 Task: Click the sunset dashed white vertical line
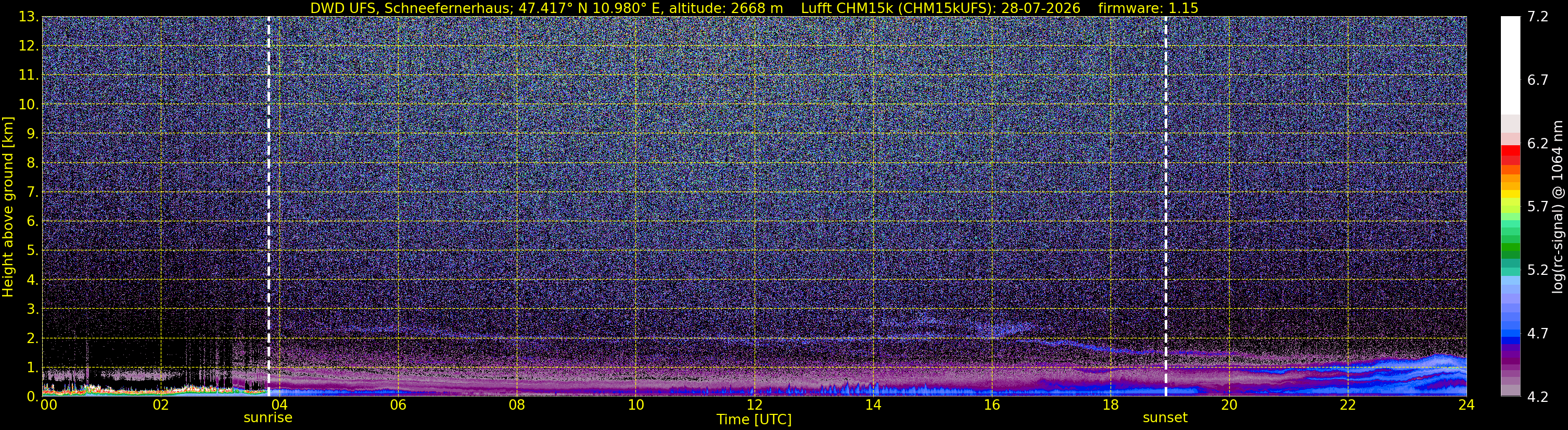1166,207
